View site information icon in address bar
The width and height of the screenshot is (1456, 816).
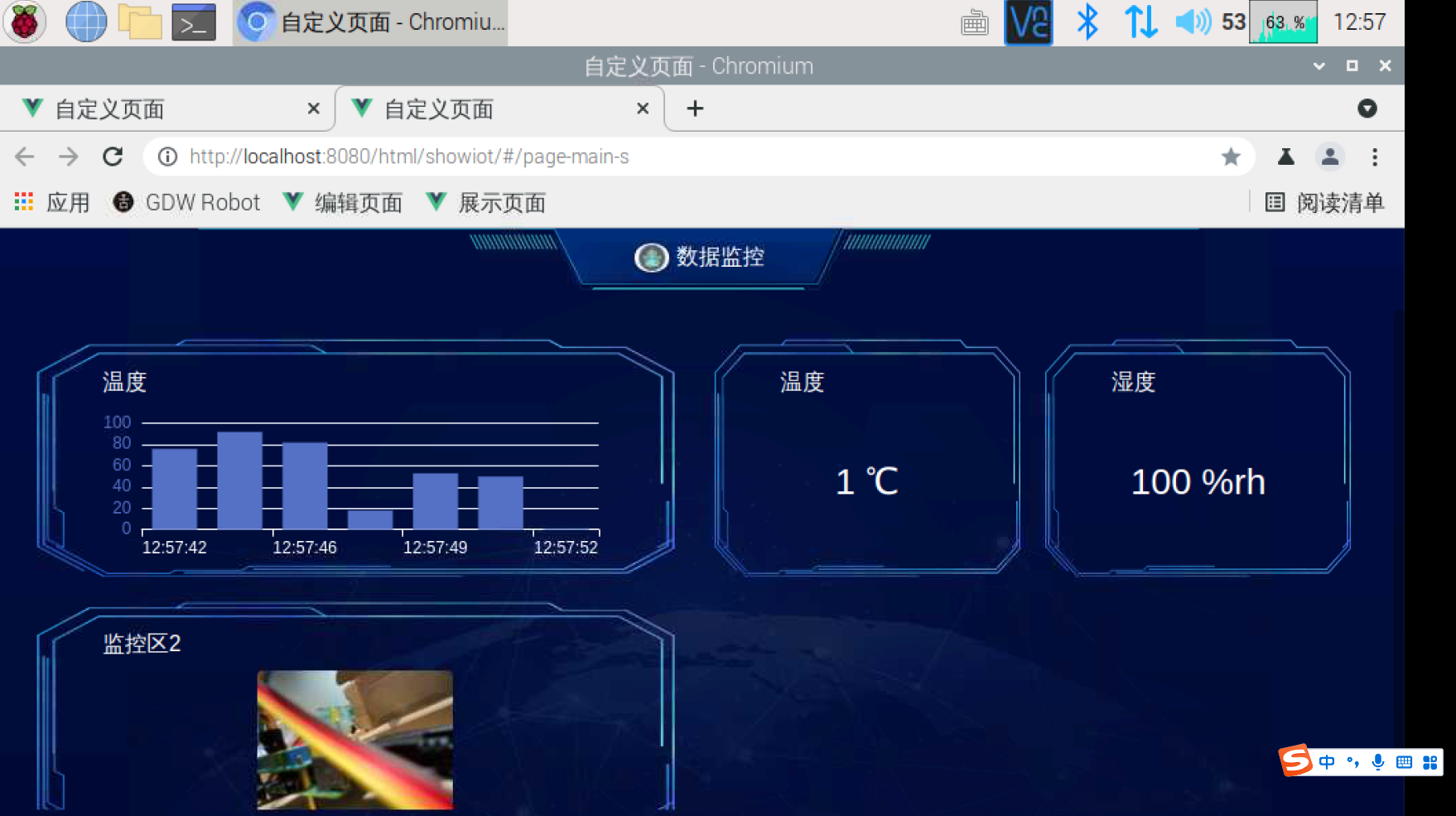167,157
